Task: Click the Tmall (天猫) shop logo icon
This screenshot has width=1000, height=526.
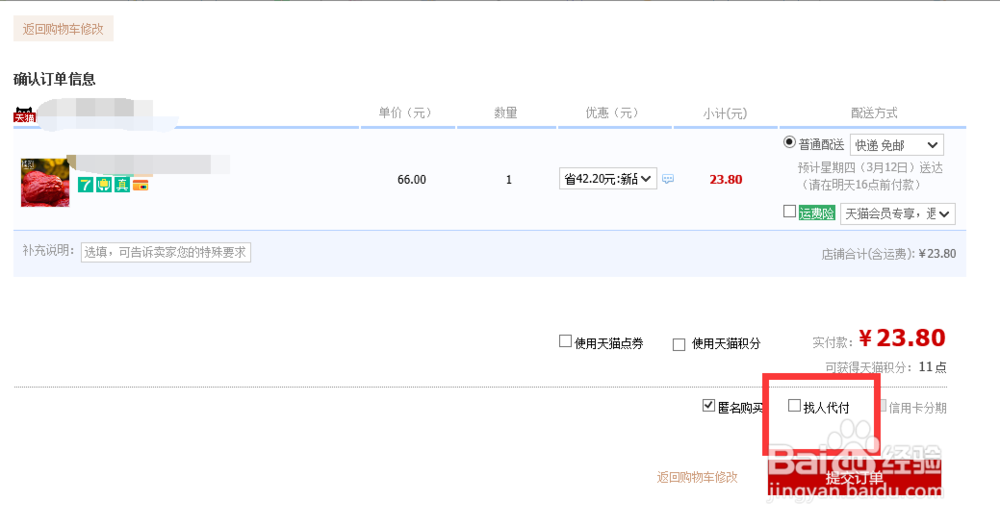Action: [24, 116]
